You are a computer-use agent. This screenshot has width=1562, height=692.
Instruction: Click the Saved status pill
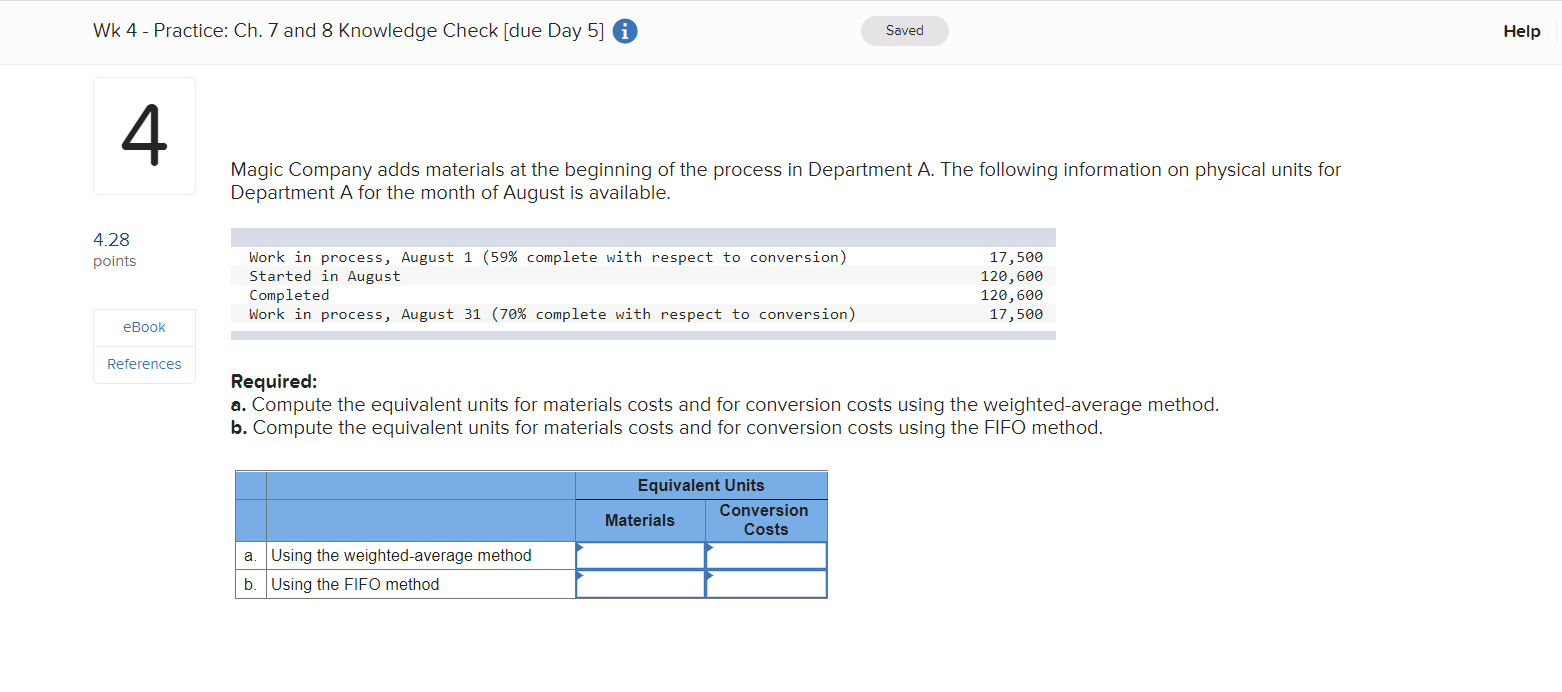point(904,31)
